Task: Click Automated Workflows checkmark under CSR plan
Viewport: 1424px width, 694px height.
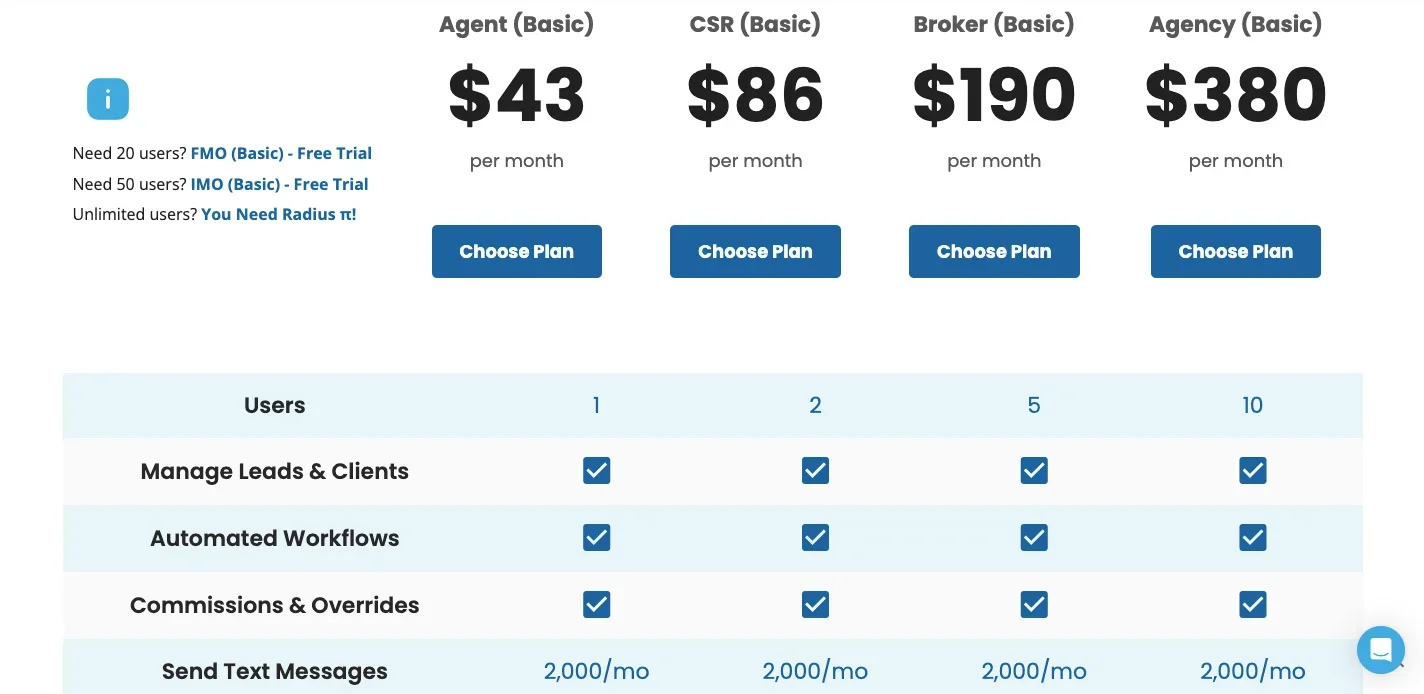Action: coord(815,538)
